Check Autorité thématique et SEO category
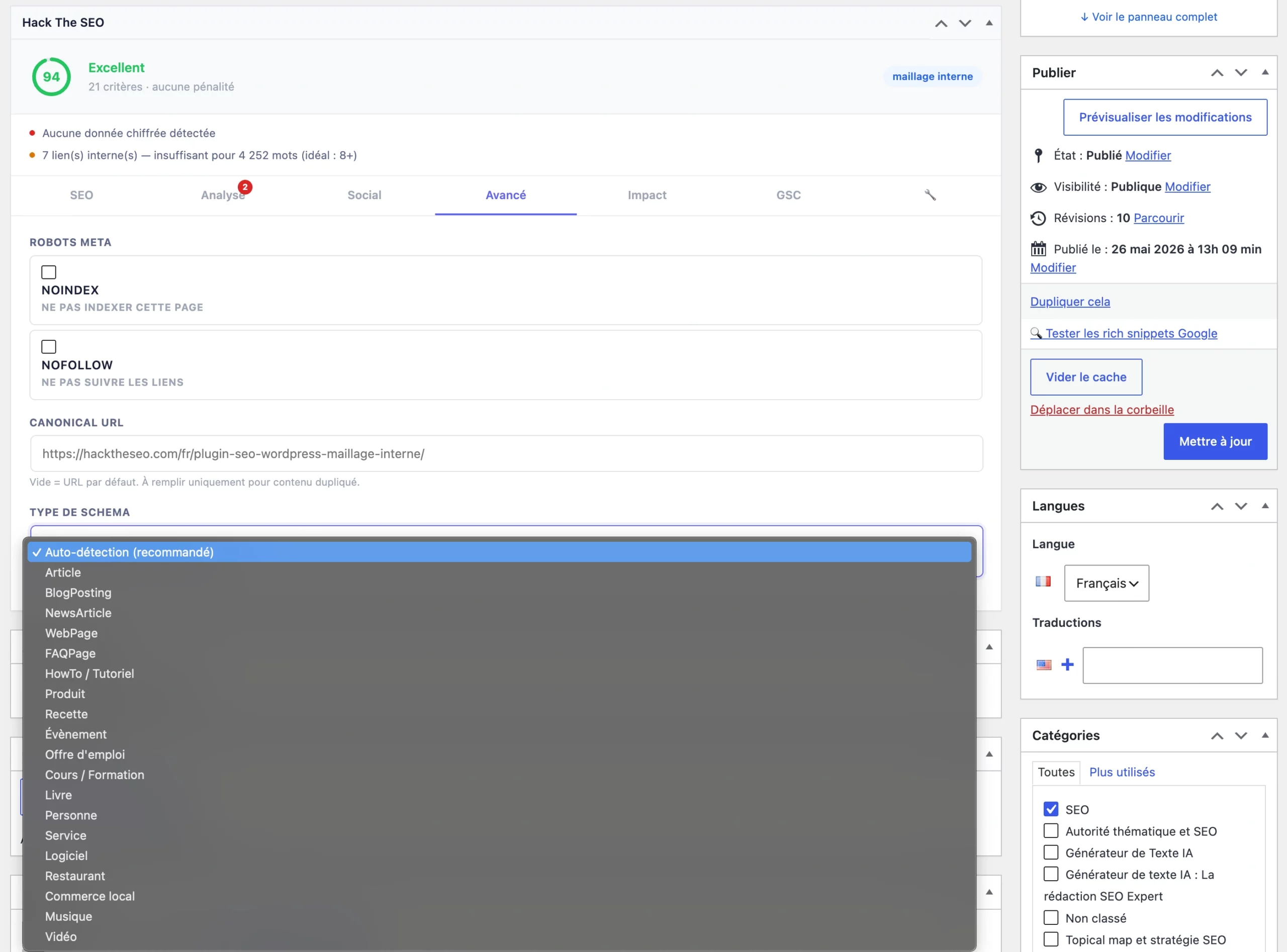Image resolution: width=1287 pixels, height=952 pixels. [1051, 830]
